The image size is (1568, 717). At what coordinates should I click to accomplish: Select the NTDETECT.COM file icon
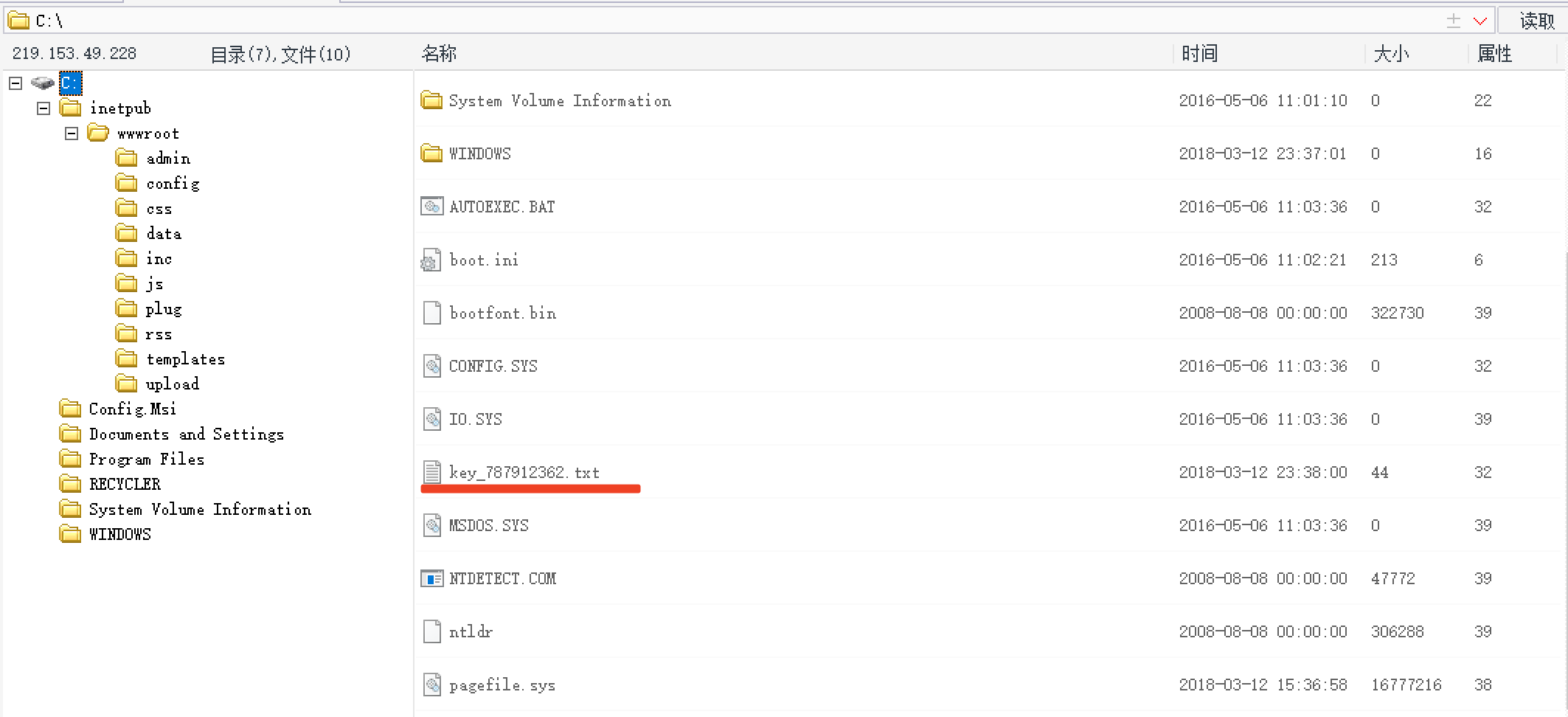(432, 578)
